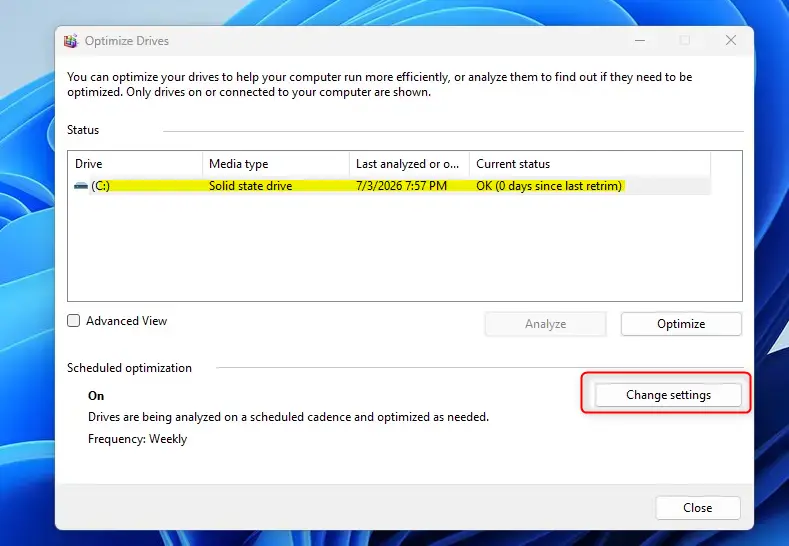Screen dimensions: 789x546
Task: Close the dialog with the Close button
Action: pos(697,508)
